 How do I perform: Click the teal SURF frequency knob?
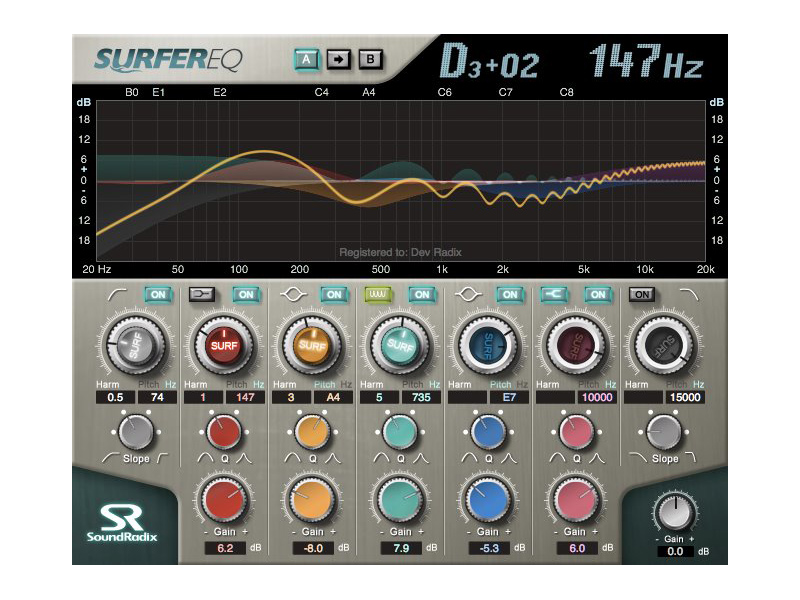point(399,345)
